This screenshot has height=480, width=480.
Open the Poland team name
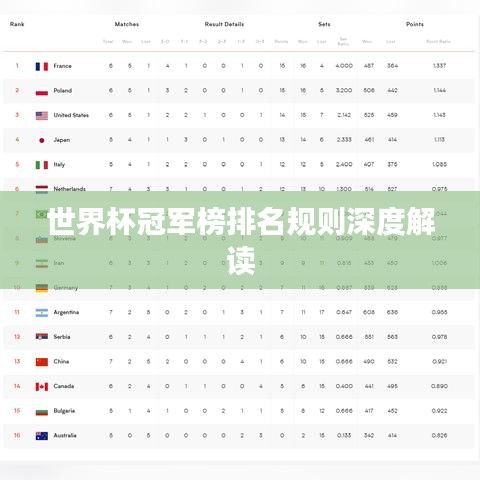(63, 91)
